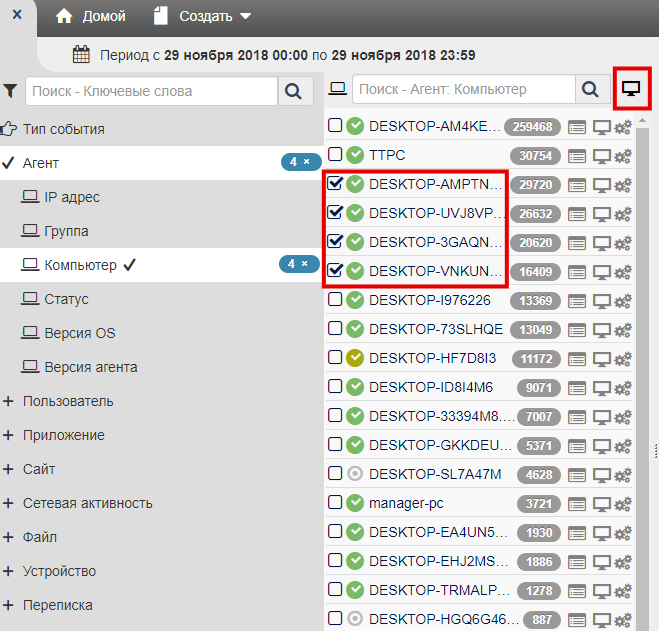Click the keyword search input field

pyautogui.click(x=151, y=91)
